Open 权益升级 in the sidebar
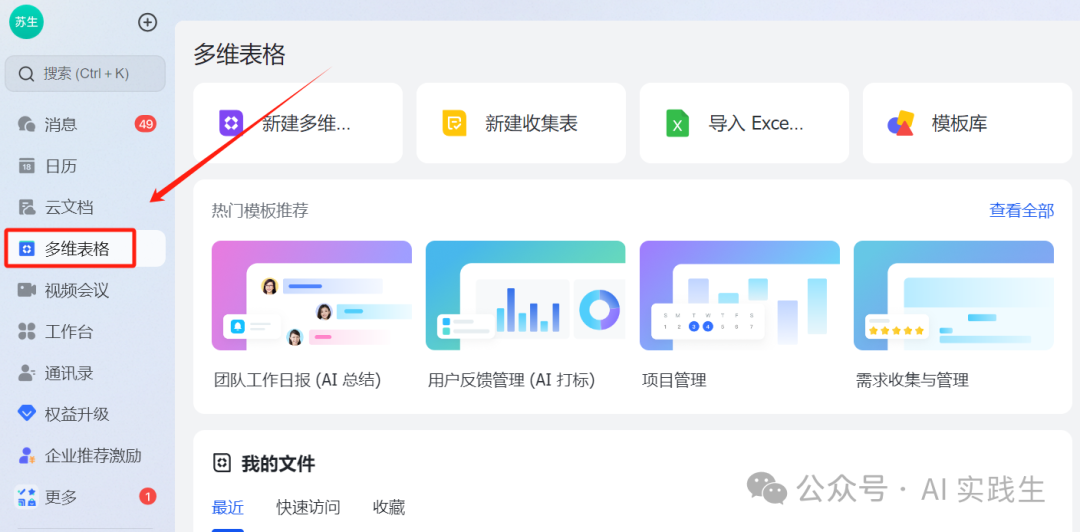 [x=85, y=414]
